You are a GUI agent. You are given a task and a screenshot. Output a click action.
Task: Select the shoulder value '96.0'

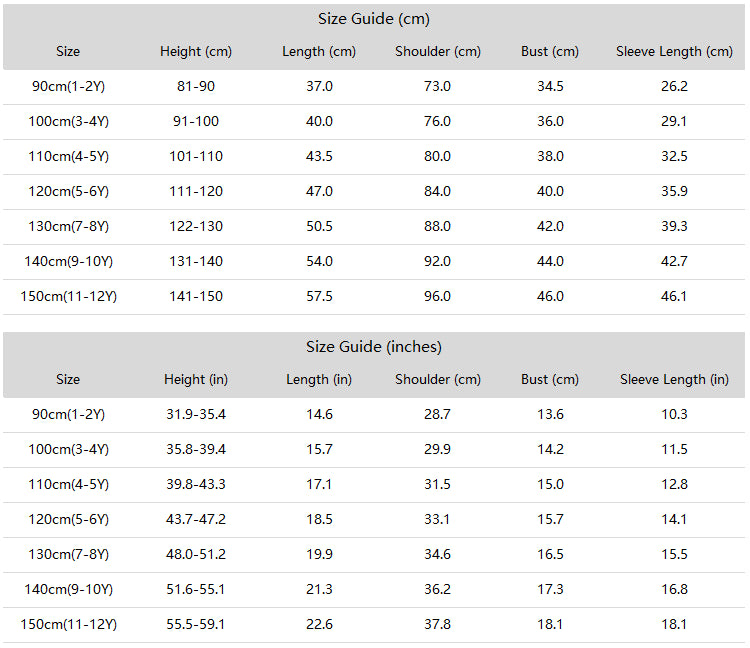(x=437, y=296)
